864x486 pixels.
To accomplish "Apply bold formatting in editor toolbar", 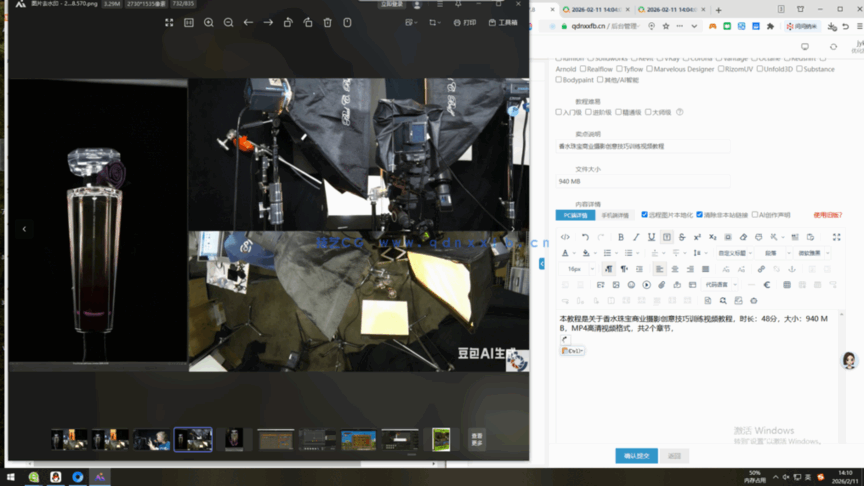I will pos(621,237).
